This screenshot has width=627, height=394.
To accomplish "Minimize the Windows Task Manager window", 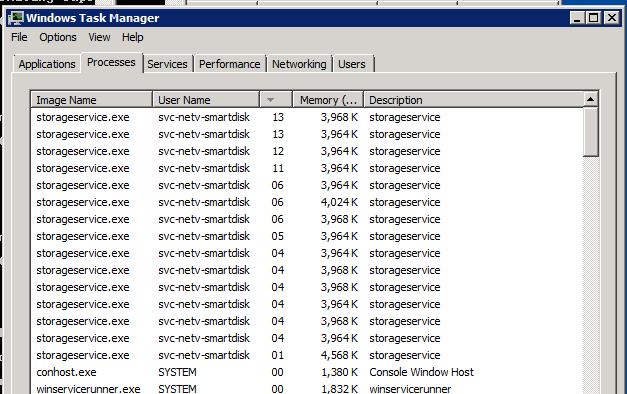I will click(577, 18).
